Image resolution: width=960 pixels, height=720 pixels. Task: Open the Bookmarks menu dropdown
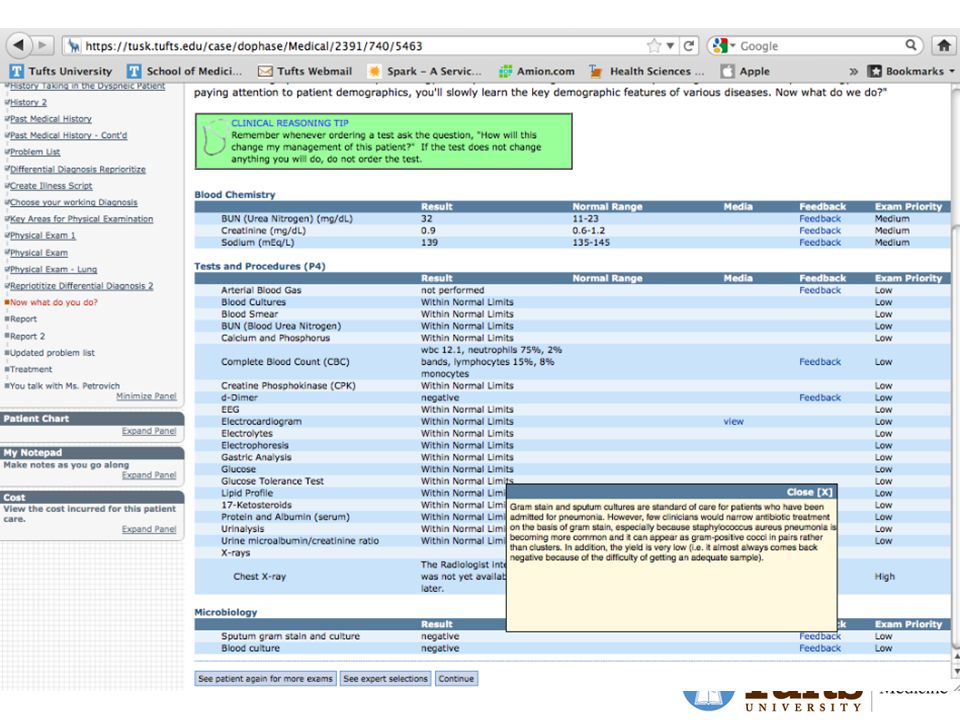[x=912, y=71]
